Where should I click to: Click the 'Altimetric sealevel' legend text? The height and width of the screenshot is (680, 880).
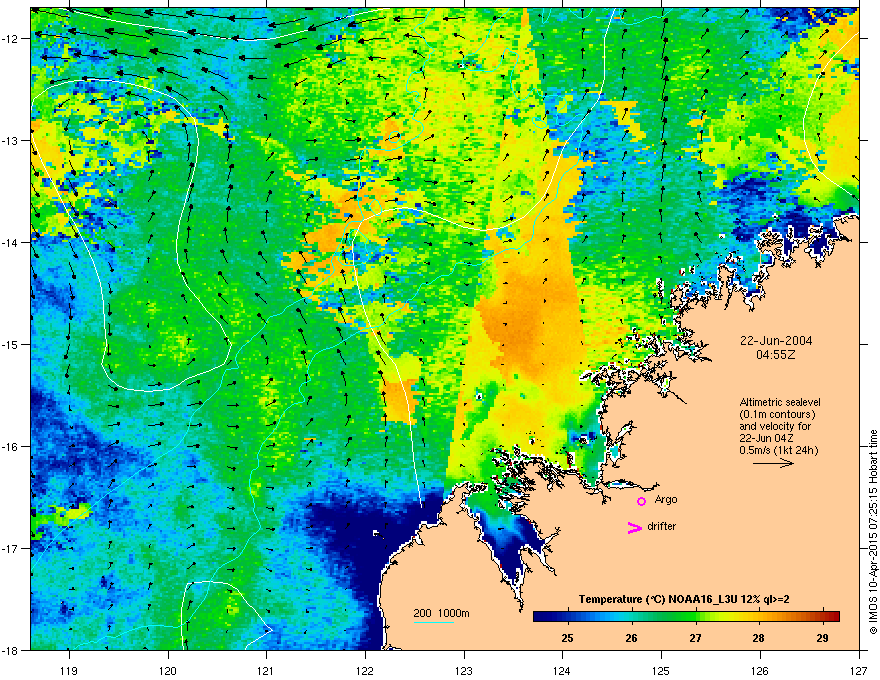(780, 402)
